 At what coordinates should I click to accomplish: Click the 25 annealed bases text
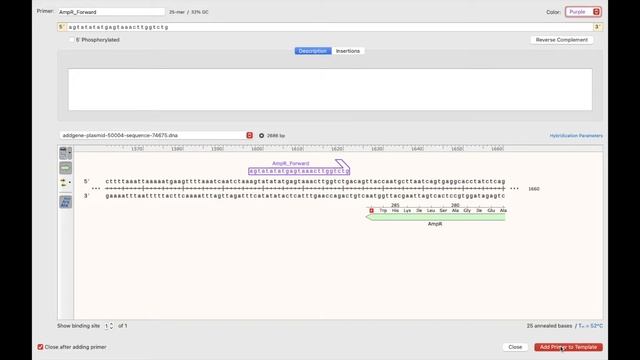(549, 326)
